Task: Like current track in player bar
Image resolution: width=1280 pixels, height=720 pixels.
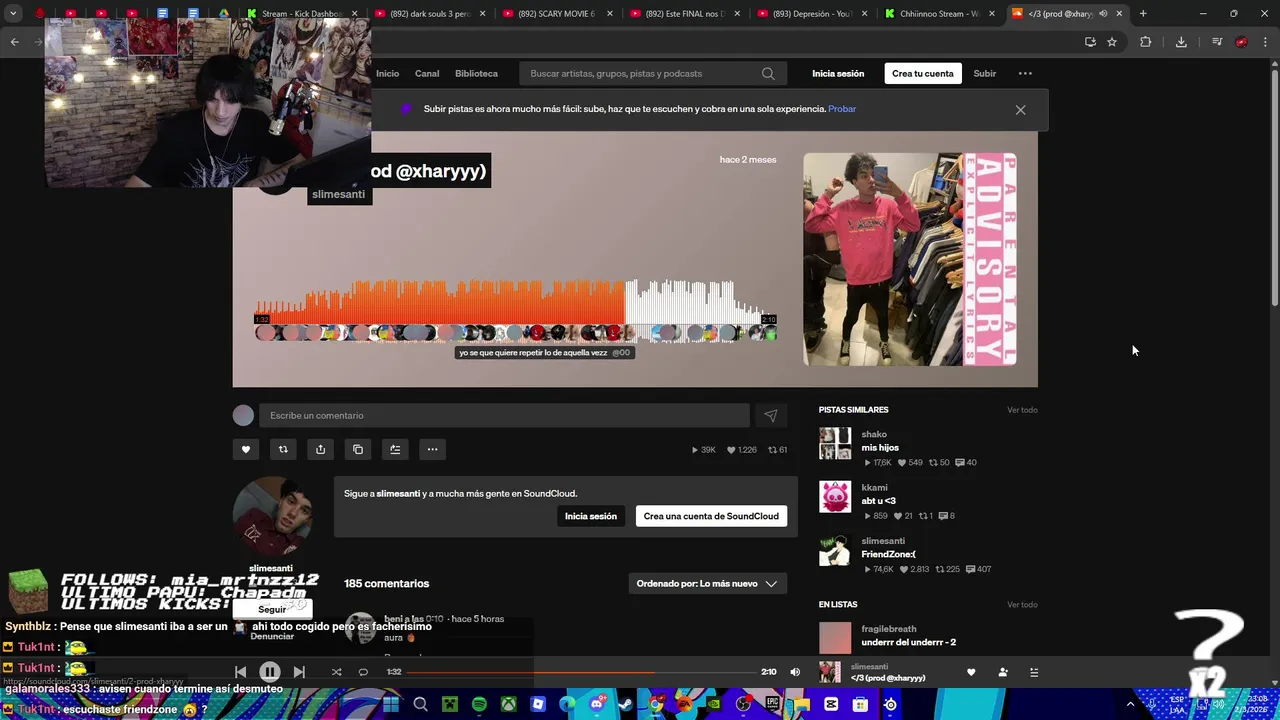Action: [971, 672]
